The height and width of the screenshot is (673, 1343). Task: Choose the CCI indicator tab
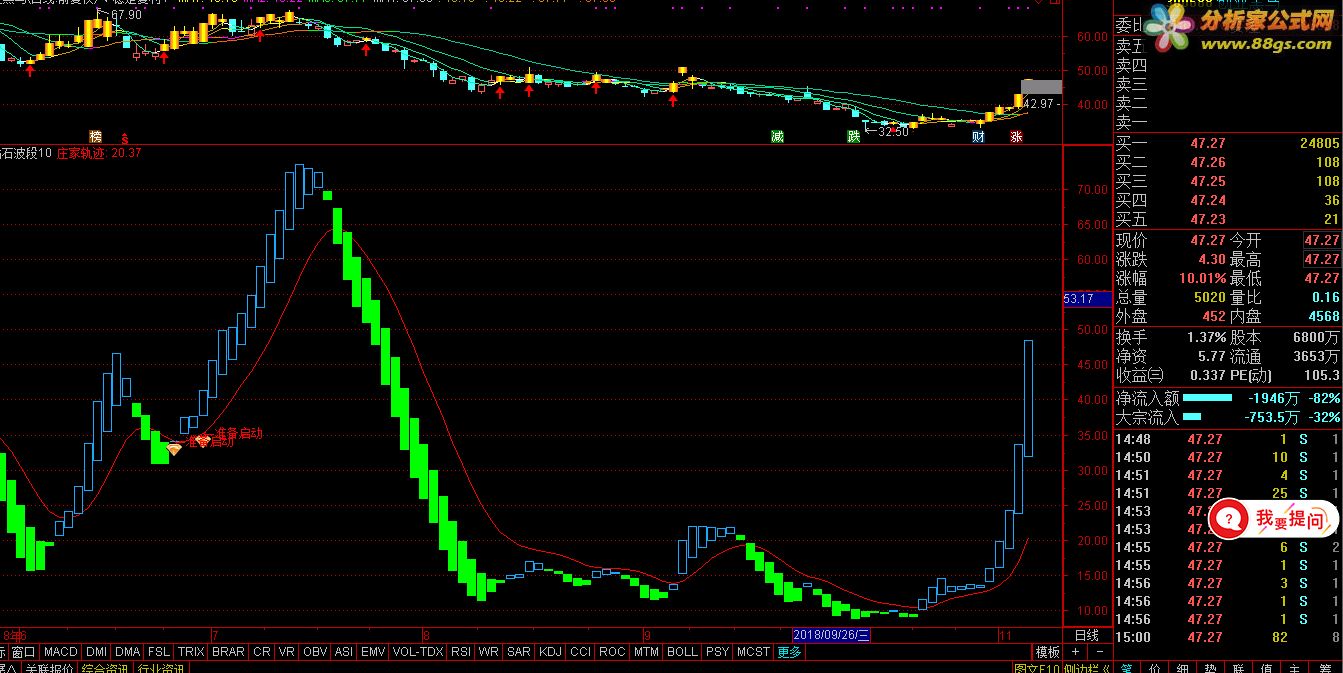click(581, 651)
